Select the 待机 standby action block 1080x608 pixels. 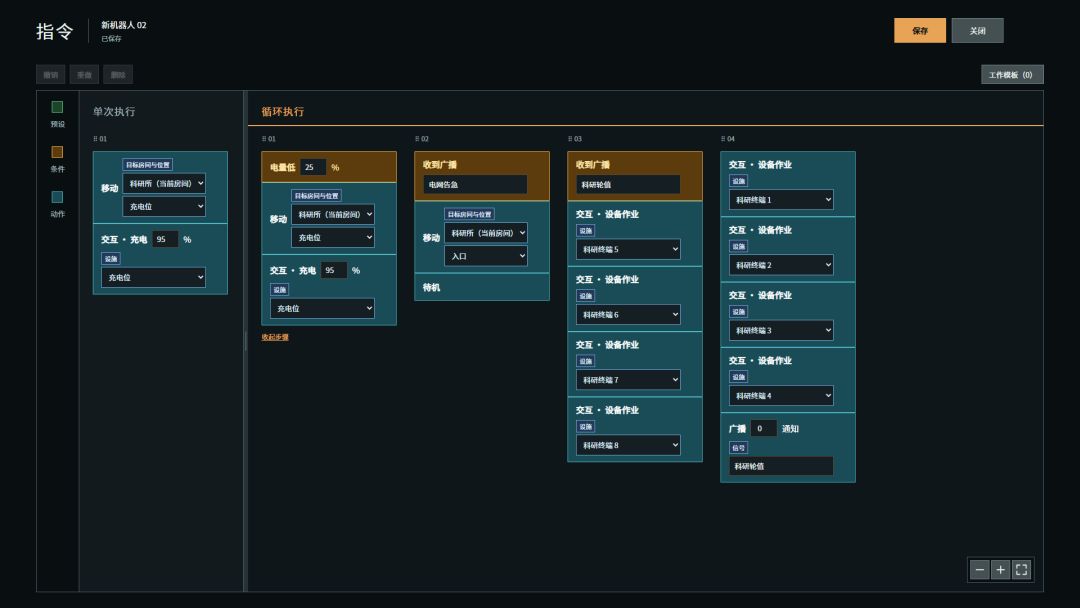point(482,287)
